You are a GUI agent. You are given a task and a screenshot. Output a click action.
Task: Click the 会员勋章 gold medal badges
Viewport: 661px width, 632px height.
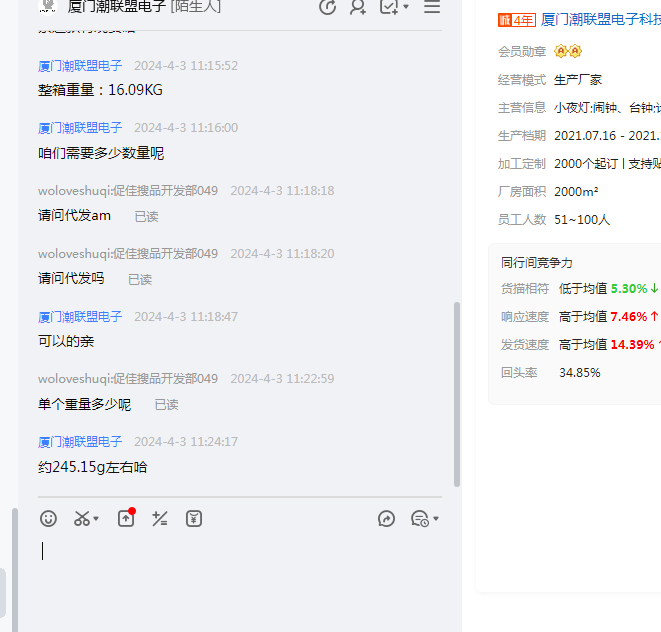click(x=568, y=51)
